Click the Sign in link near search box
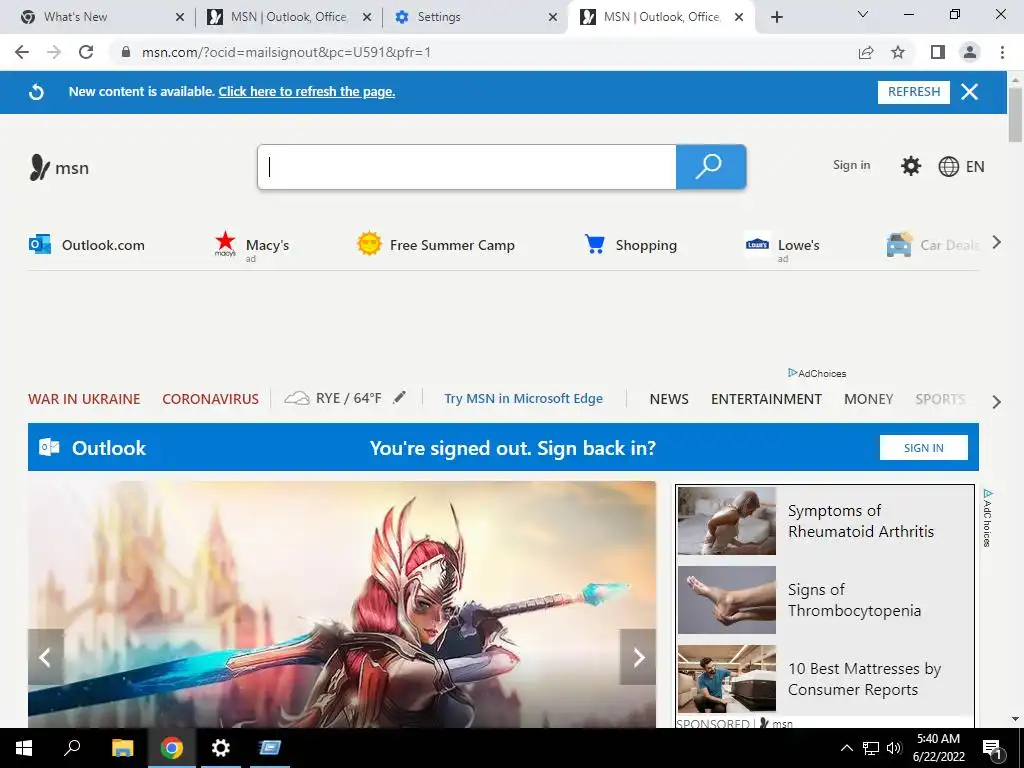 tap(851, 165)
